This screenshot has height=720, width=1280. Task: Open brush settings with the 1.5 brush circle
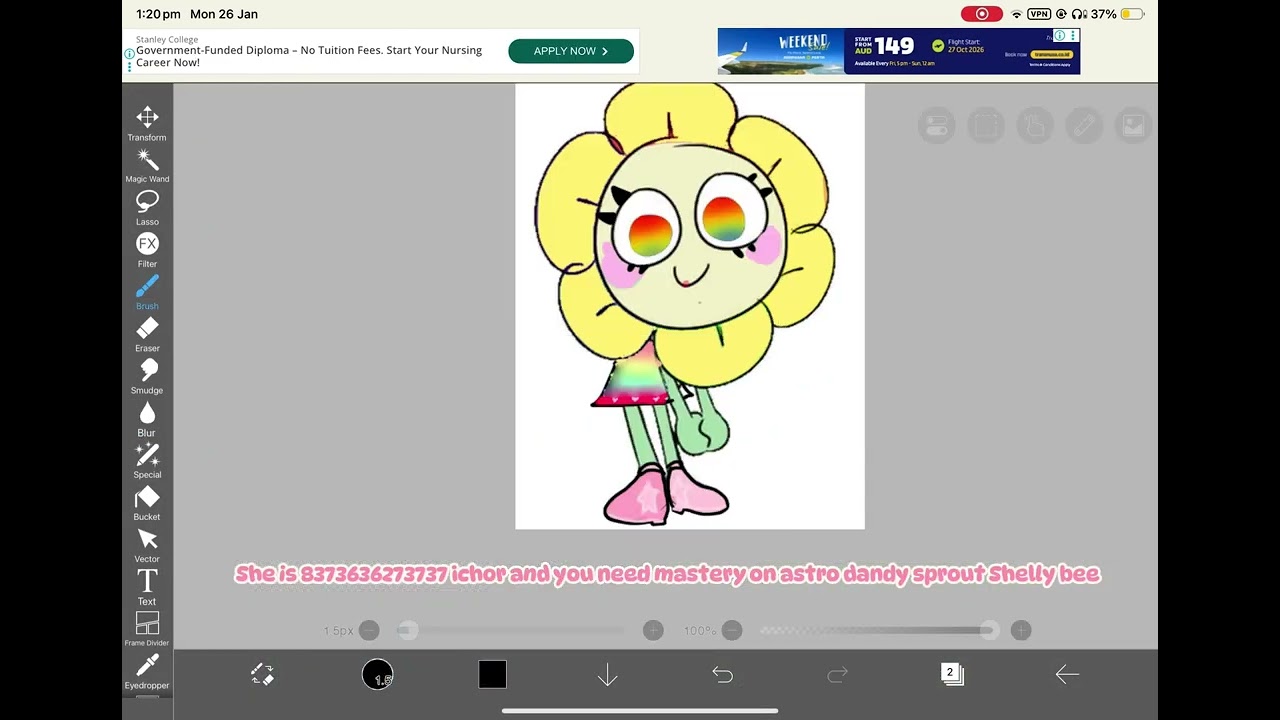coord(377,675)
